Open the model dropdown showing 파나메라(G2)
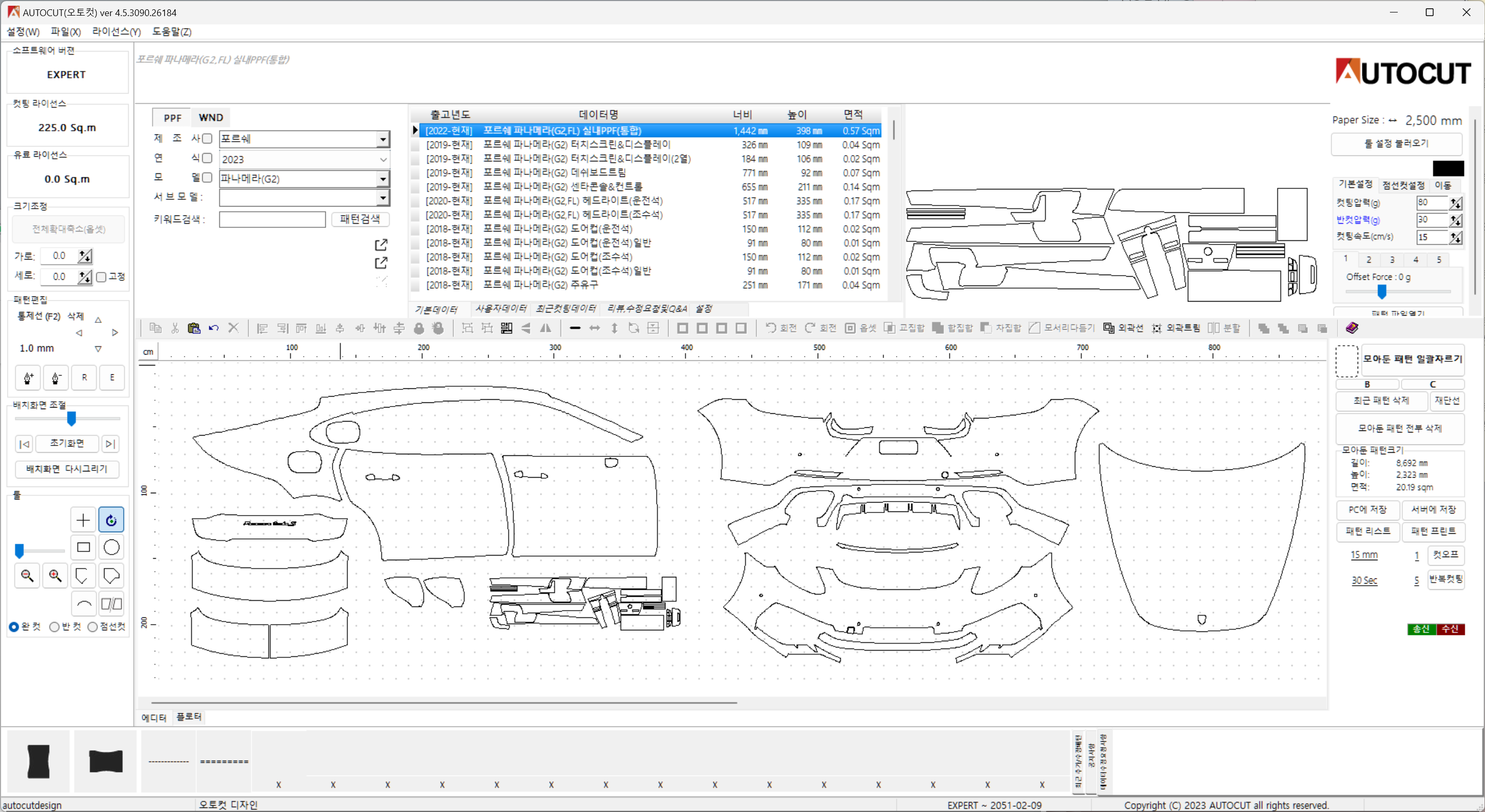The width and height of the screenshot is (1485, 812). [304, 179]
